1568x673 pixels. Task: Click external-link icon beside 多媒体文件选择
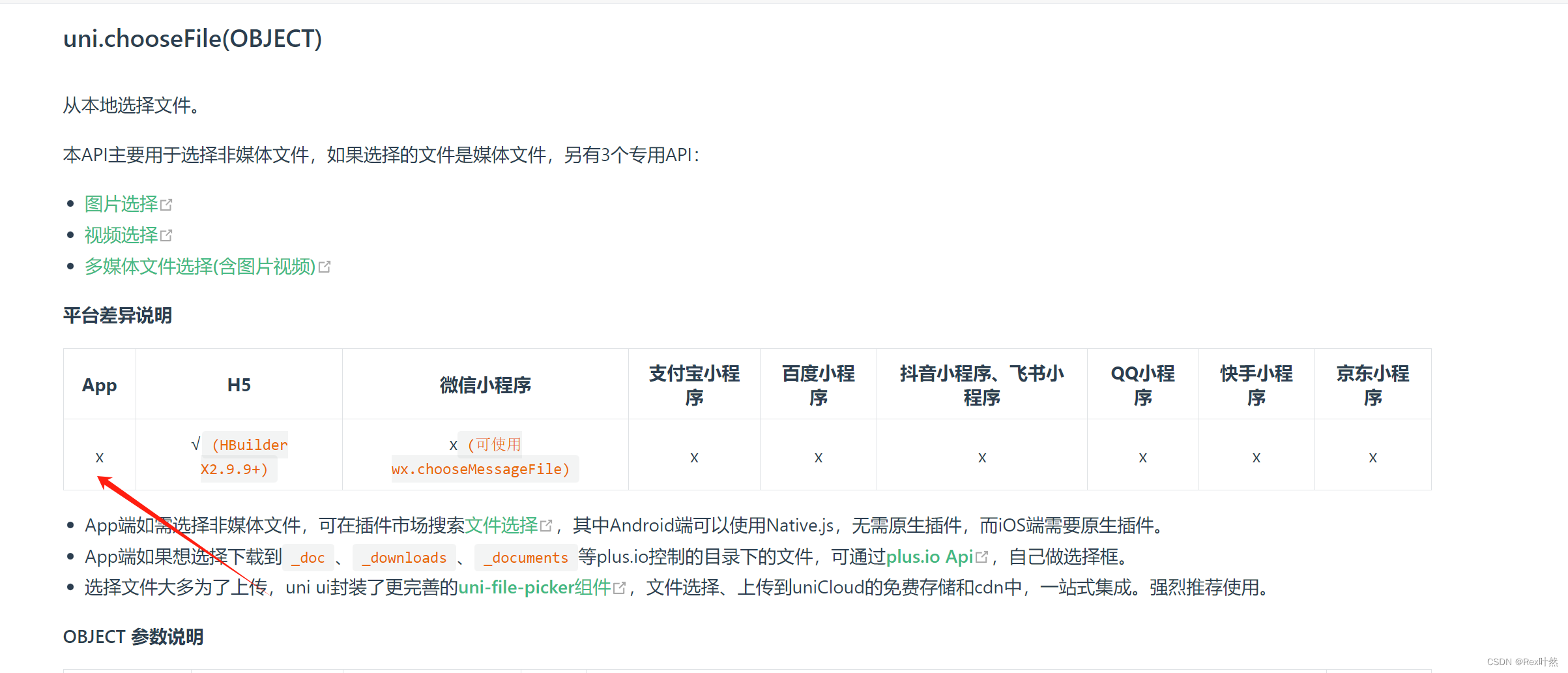click(x=324, y=267)
